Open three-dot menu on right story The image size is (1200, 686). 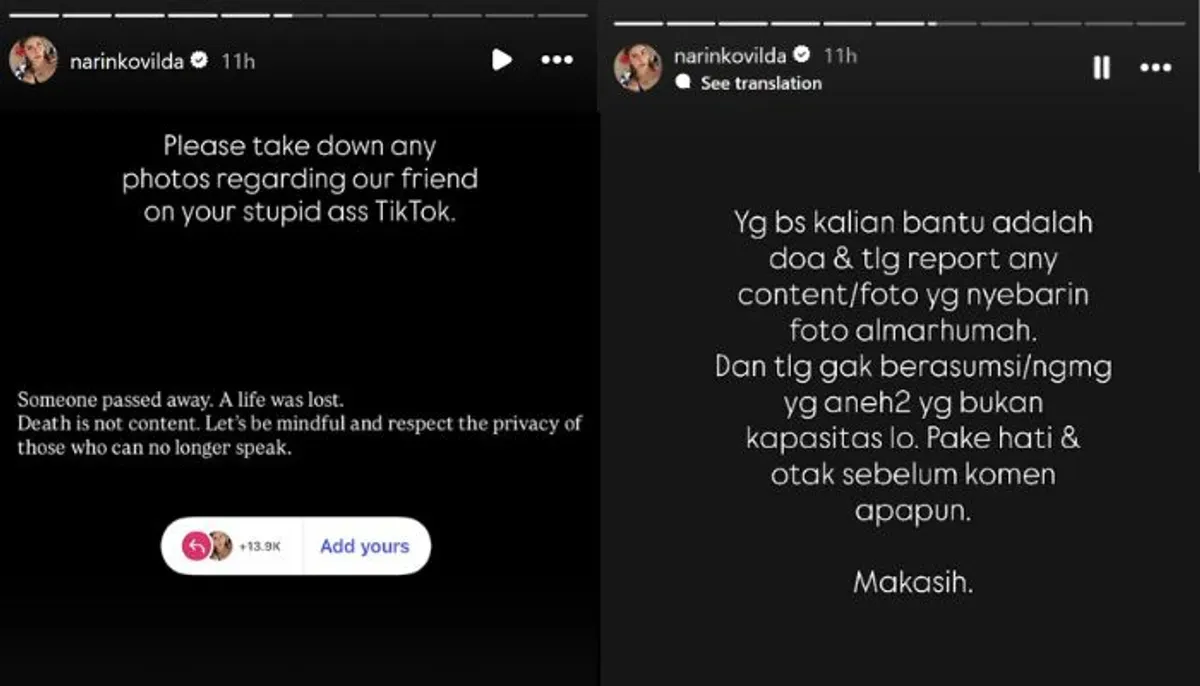tap(1156, 67)
